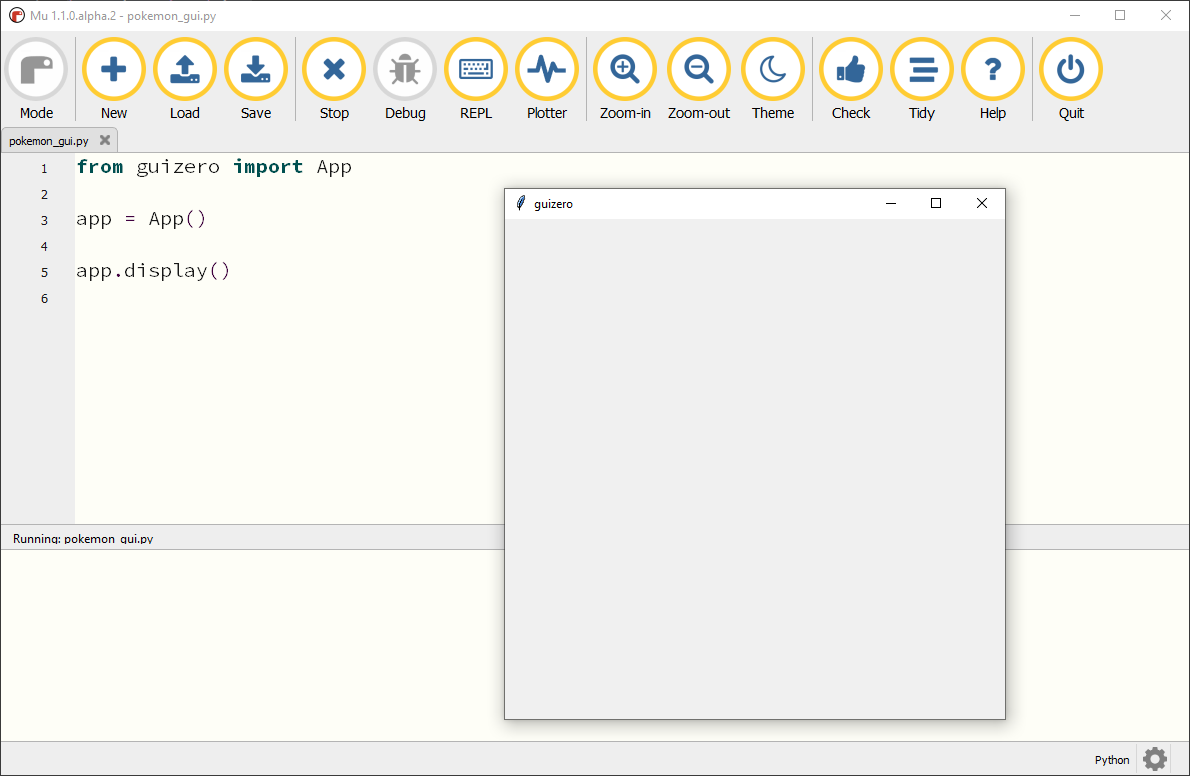1190x776 pixels.
Task: Click the guizero window feather icon
Action: 521,203
